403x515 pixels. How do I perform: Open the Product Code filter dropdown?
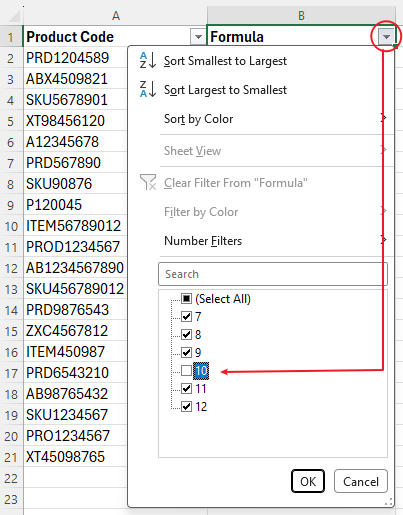(x=198, y=36)
